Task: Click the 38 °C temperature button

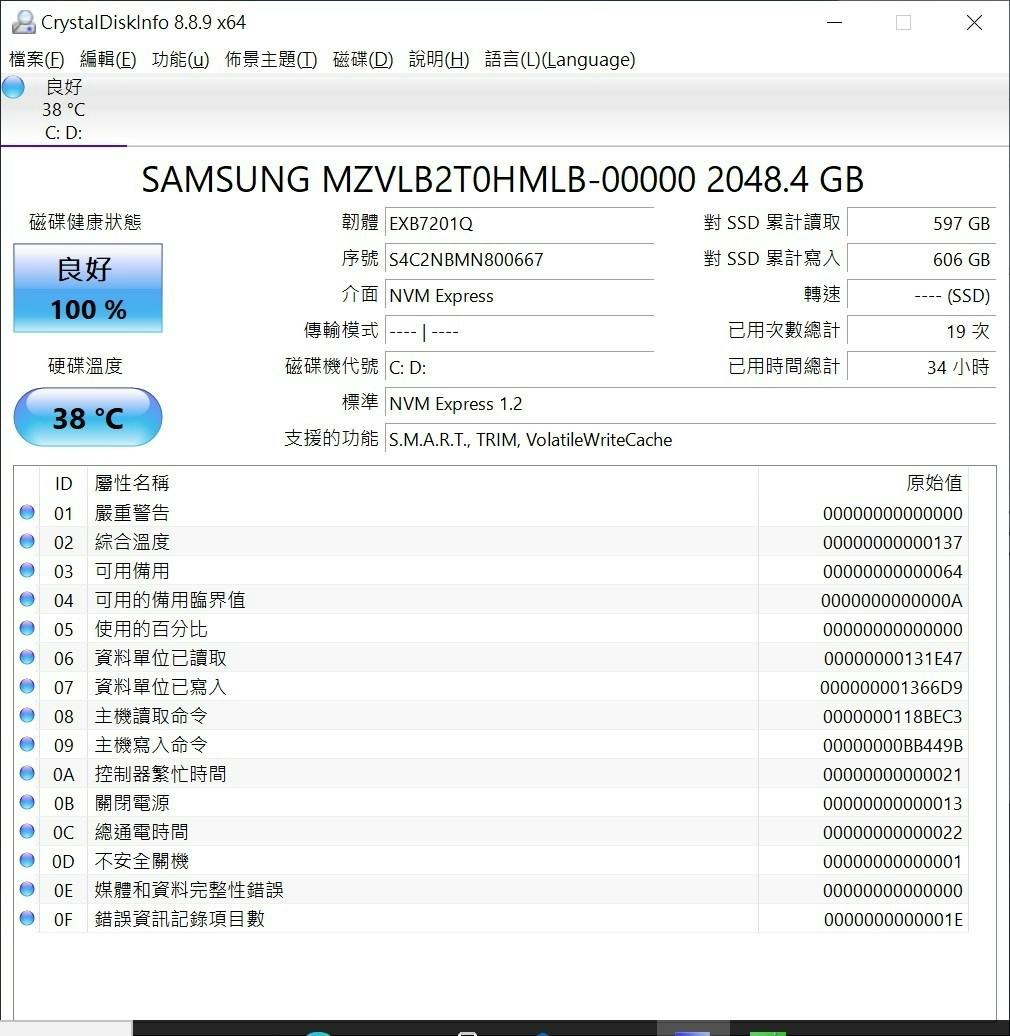Action: 88,418
